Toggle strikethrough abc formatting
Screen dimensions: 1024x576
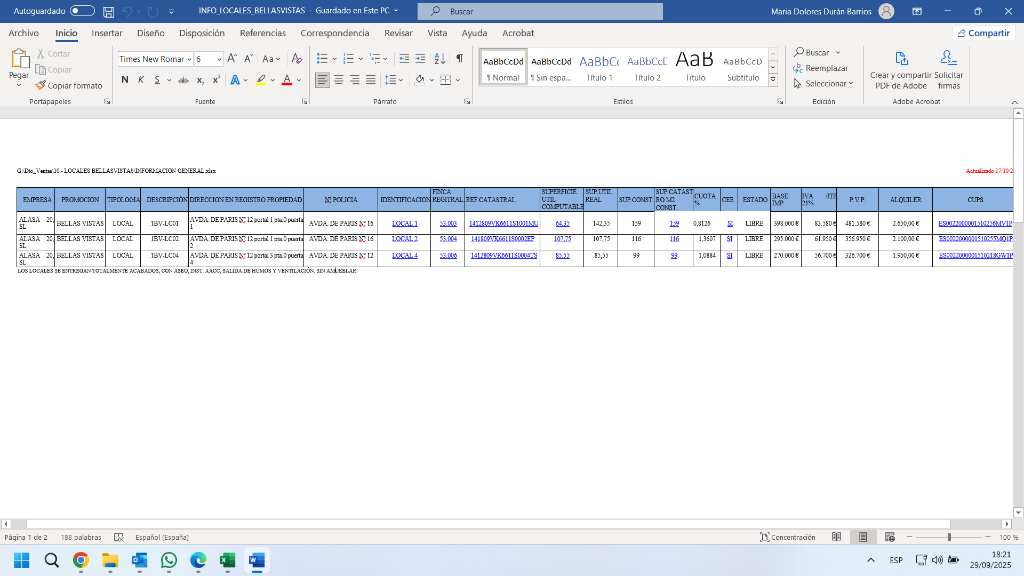coord(184,80)
